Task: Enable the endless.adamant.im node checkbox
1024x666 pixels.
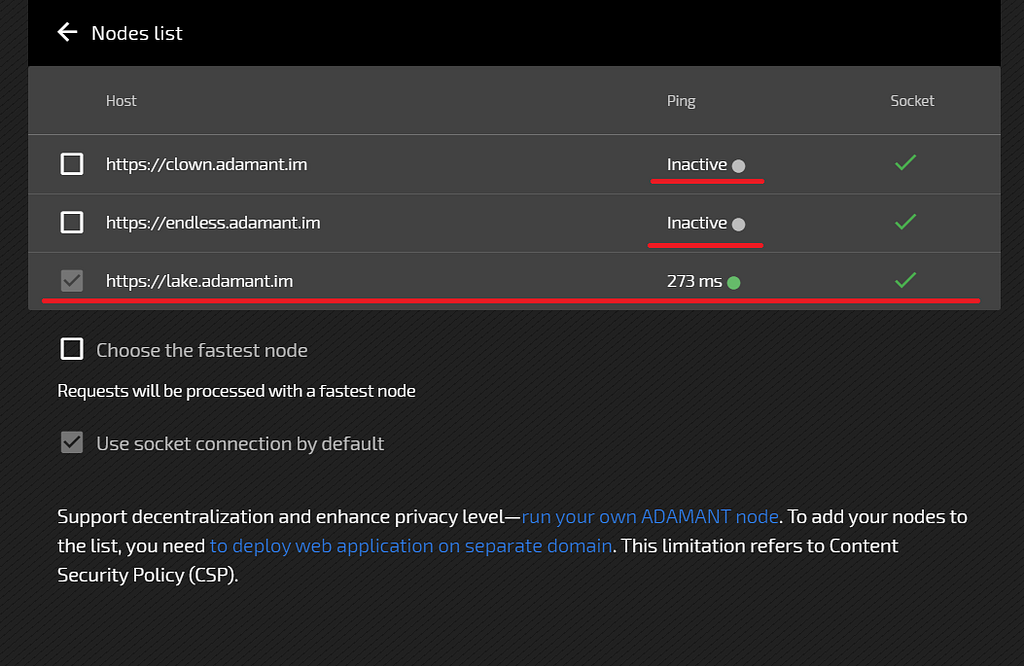Action: point(72,223)
